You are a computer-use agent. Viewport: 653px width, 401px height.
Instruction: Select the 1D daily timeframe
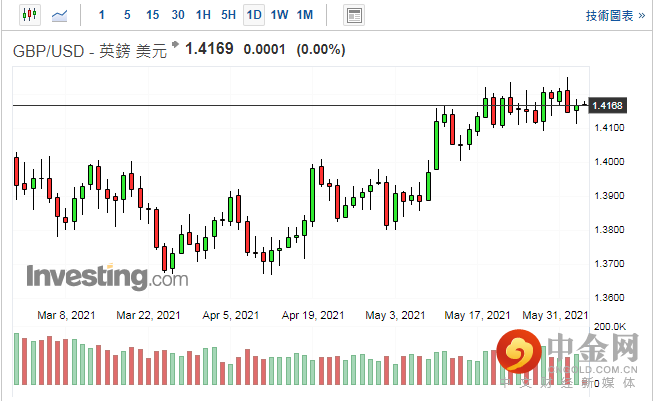(254, 15)
